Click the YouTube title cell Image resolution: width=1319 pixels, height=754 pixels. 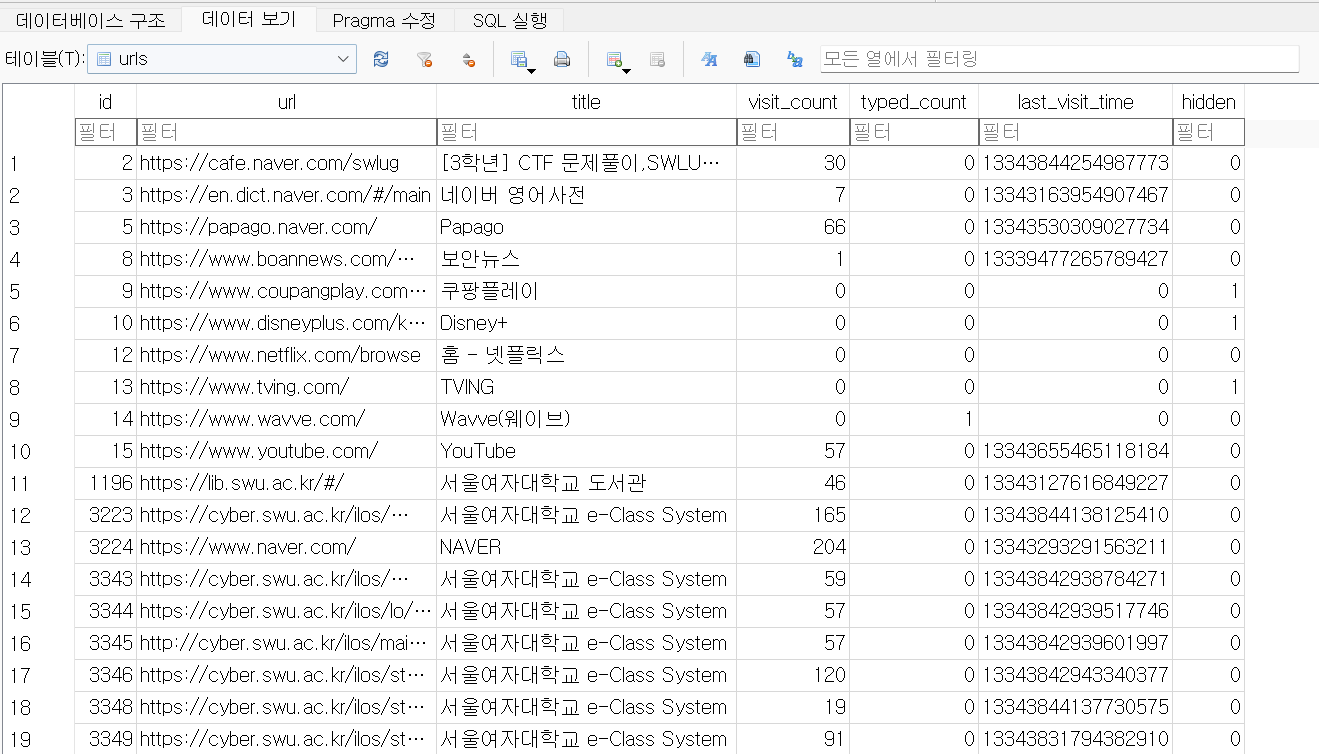click(x=586, y=451)
